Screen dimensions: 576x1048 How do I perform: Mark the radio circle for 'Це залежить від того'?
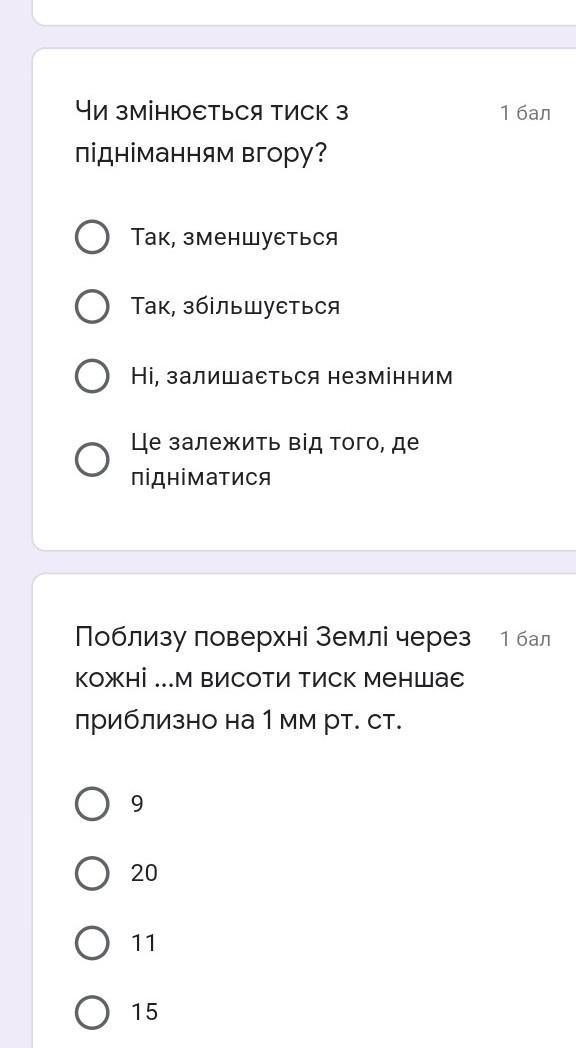(x=92, y=460)
